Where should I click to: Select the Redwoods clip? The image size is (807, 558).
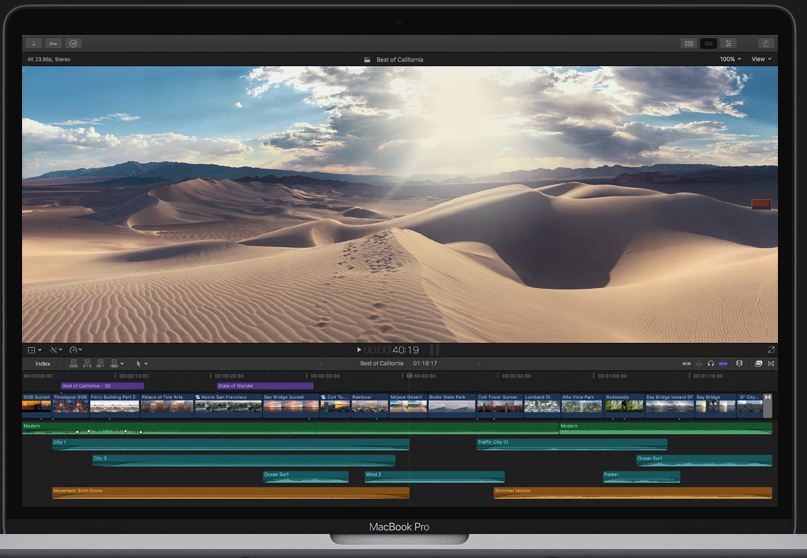pyautogui.click(x=624, y=404)
